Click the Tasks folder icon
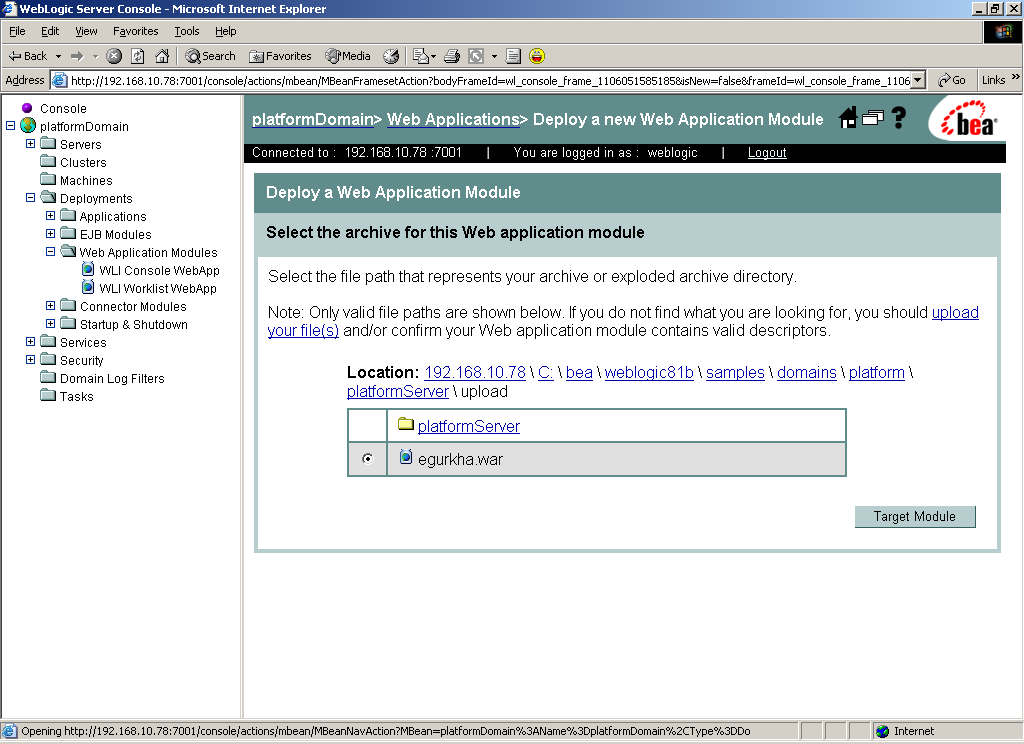This screenshot has height=744, width=1024. 48,395
